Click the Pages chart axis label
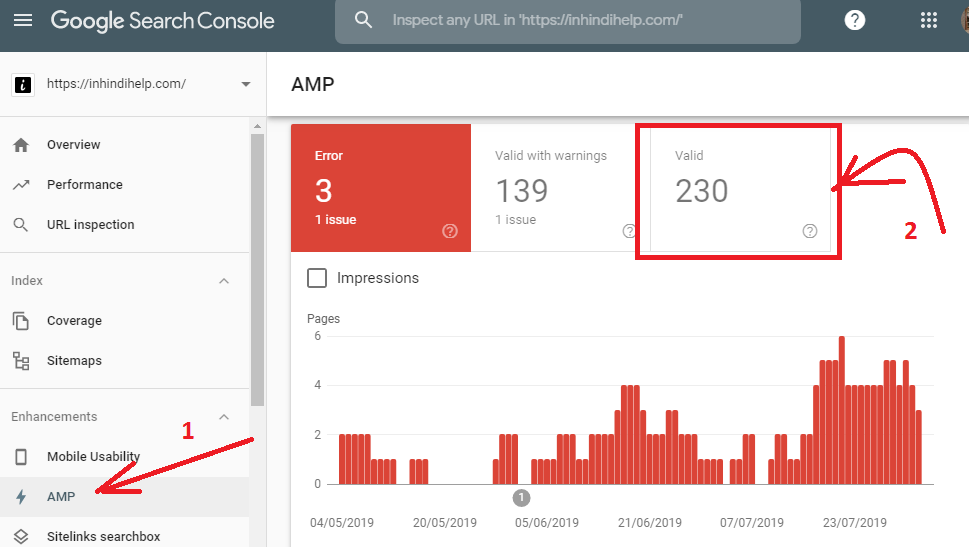969x547 pixels. (x=323, y=319)
